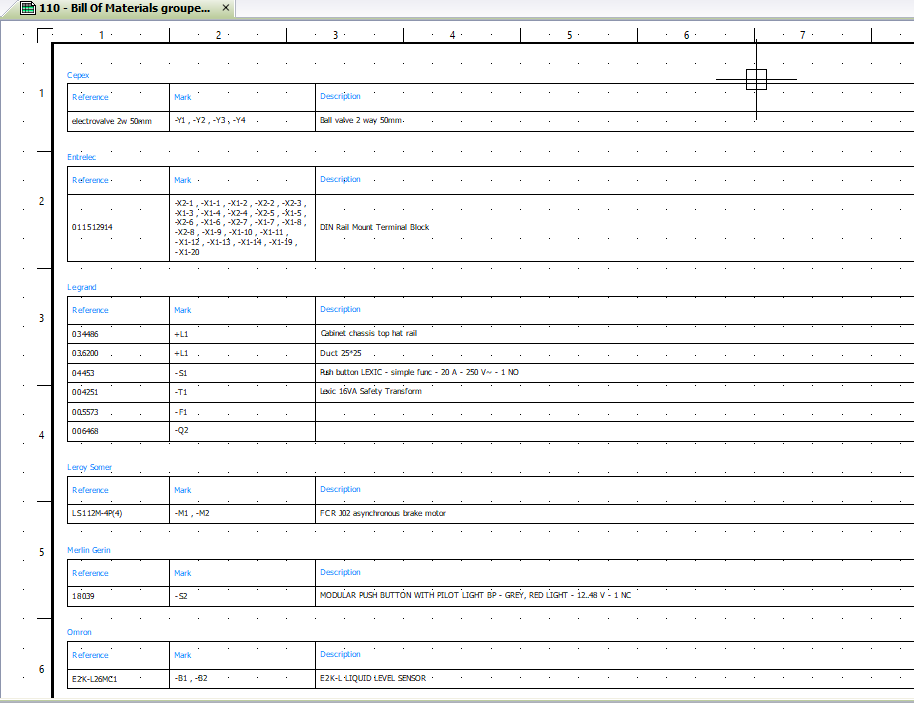Click 'Mark' header in Leroy Somer table
Image resolution: width=914 pixels, height=703 pixels.
(182, 491)
